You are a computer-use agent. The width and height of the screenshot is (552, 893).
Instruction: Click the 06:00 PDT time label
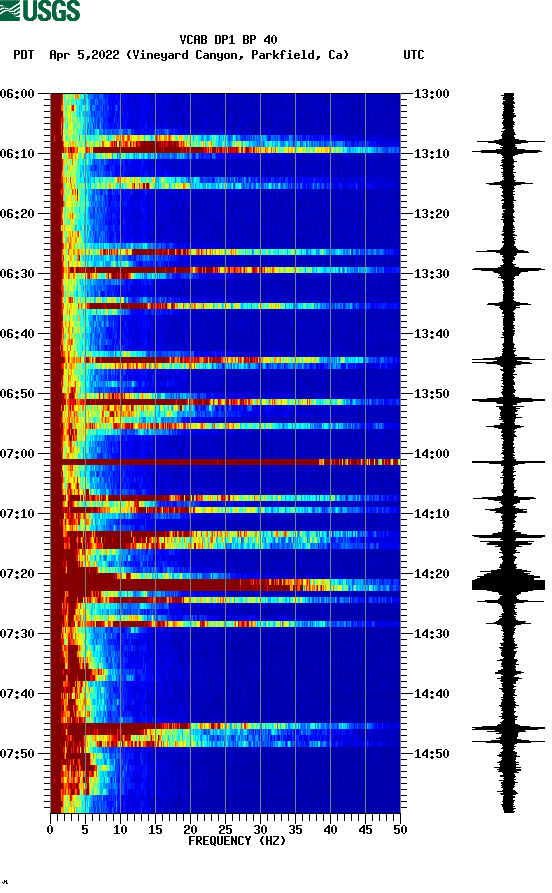click(x=17, y=93)
